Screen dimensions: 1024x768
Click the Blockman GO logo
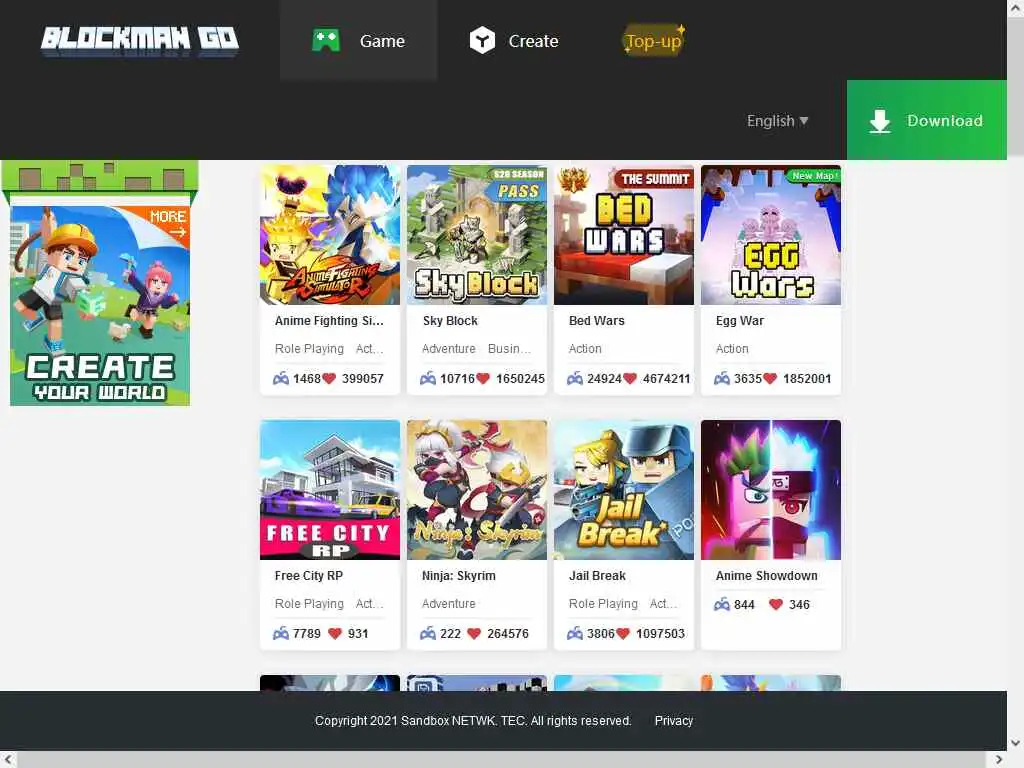click(140, 40)
